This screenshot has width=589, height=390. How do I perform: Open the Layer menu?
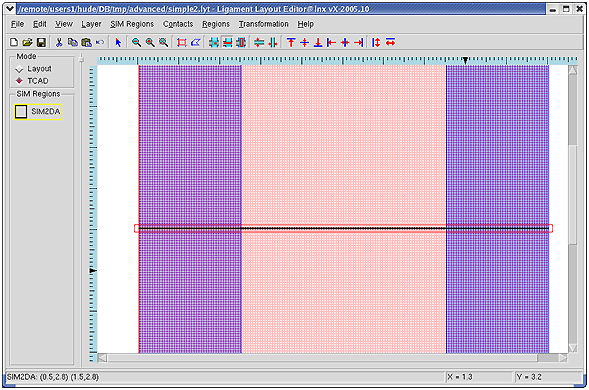[x=91, y=24]
